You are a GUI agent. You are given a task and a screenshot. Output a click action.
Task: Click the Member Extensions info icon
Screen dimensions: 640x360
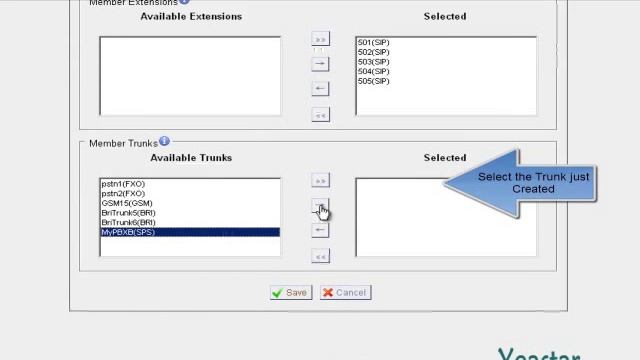click(x=184, y=1)
